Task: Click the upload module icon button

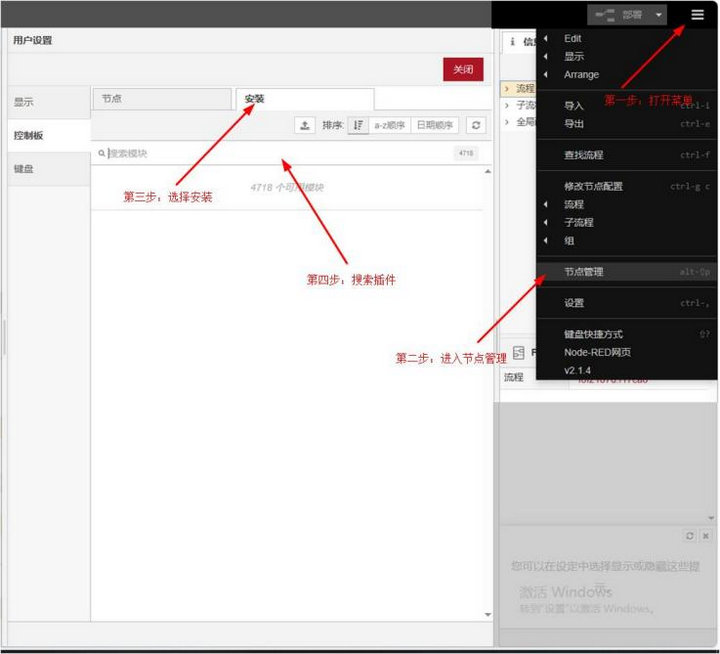Action: click(x=305, y=125)
